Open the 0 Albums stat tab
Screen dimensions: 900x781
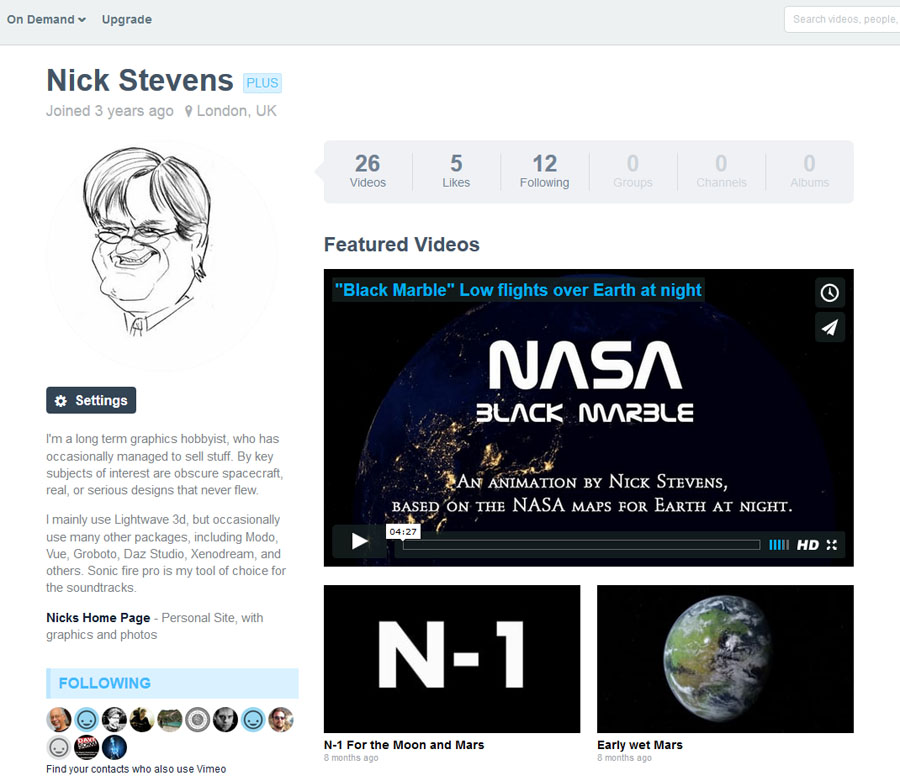click(809, 171)
